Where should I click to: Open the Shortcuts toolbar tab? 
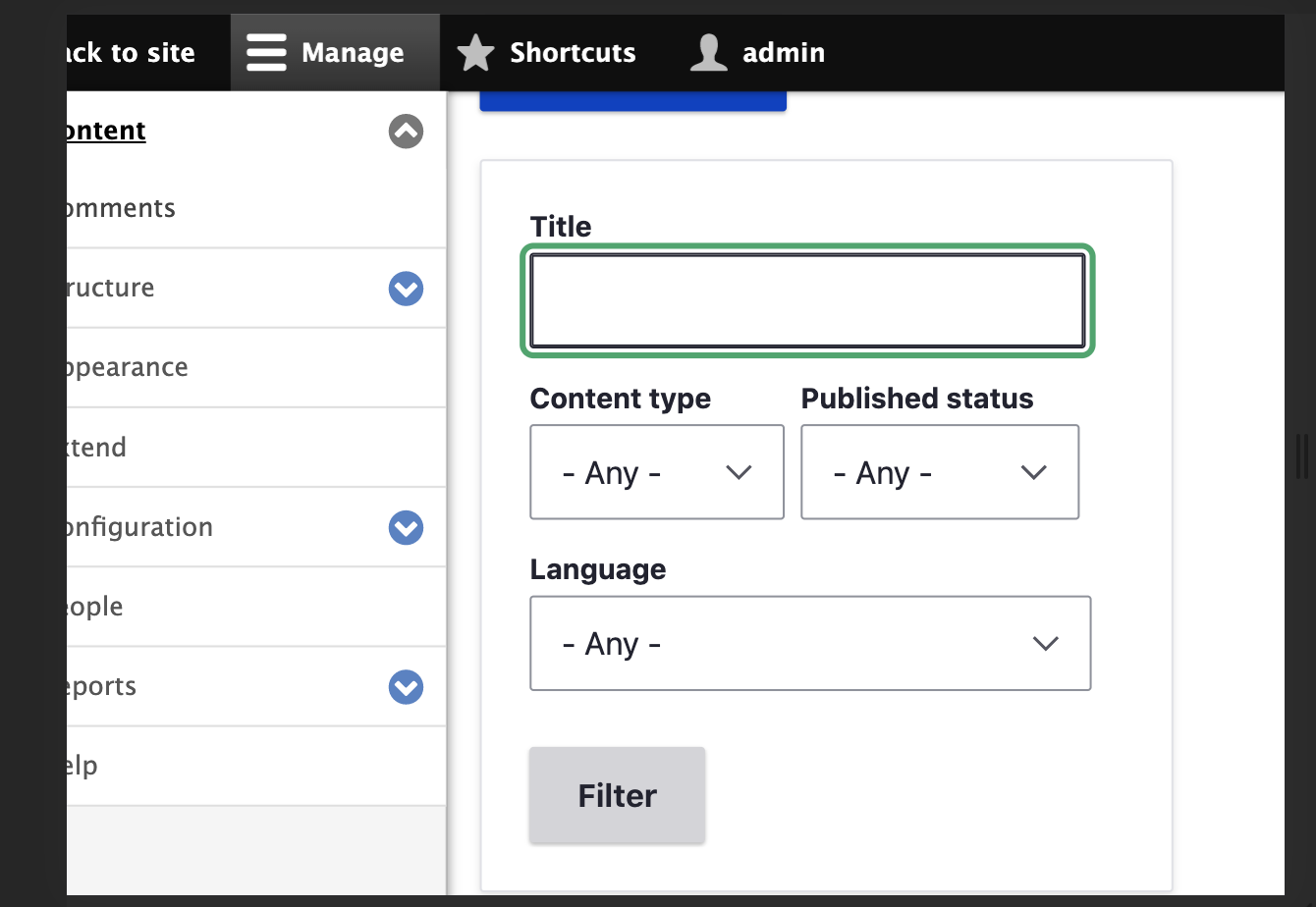547,53
